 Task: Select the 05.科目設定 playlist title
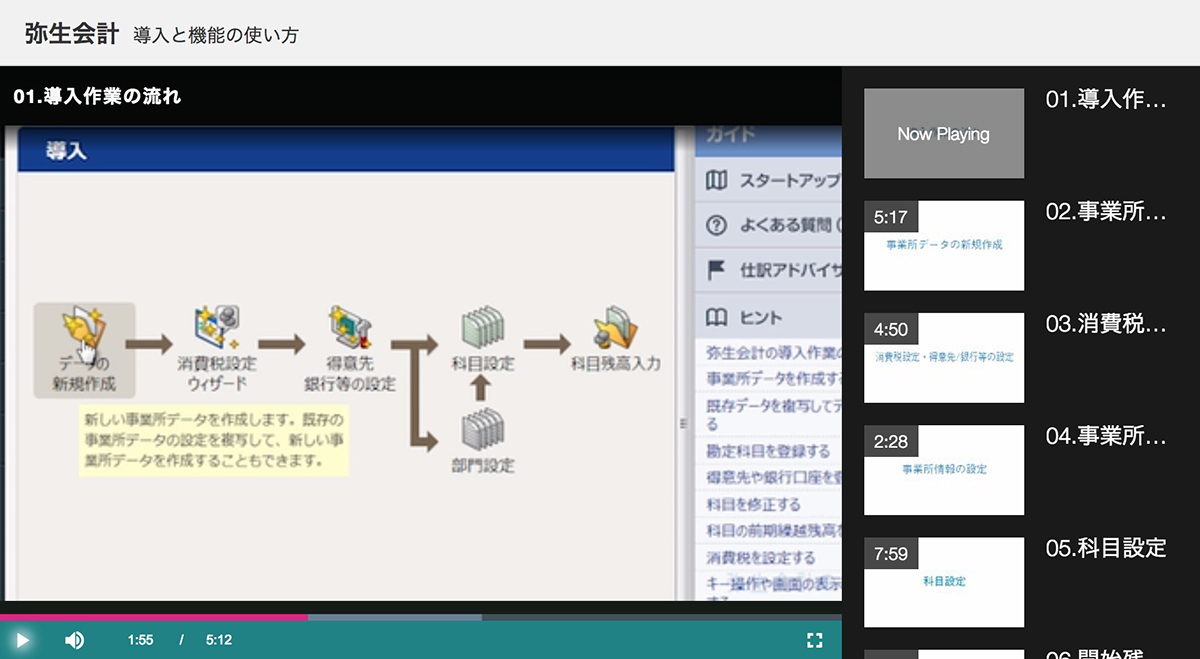[x=1106, y=548]
